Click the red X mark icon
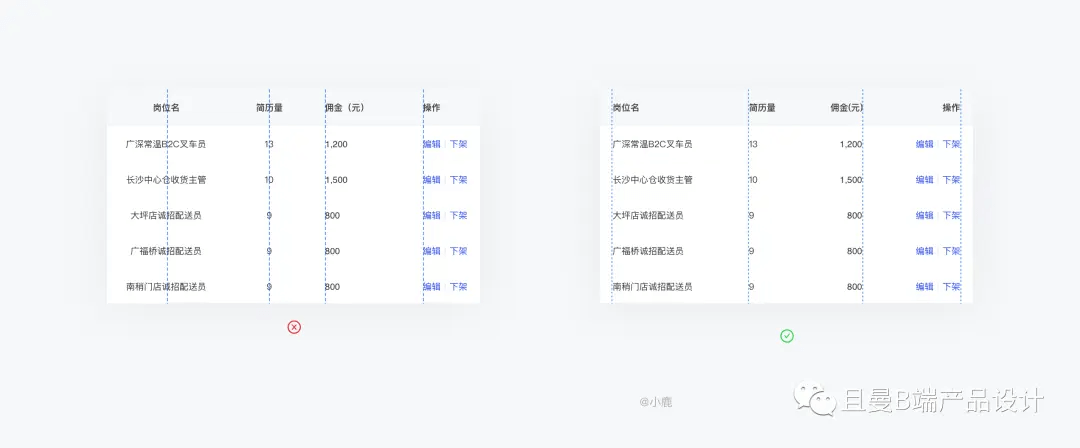This screenshot has width=1080, height=448. [x=294, y=327]
